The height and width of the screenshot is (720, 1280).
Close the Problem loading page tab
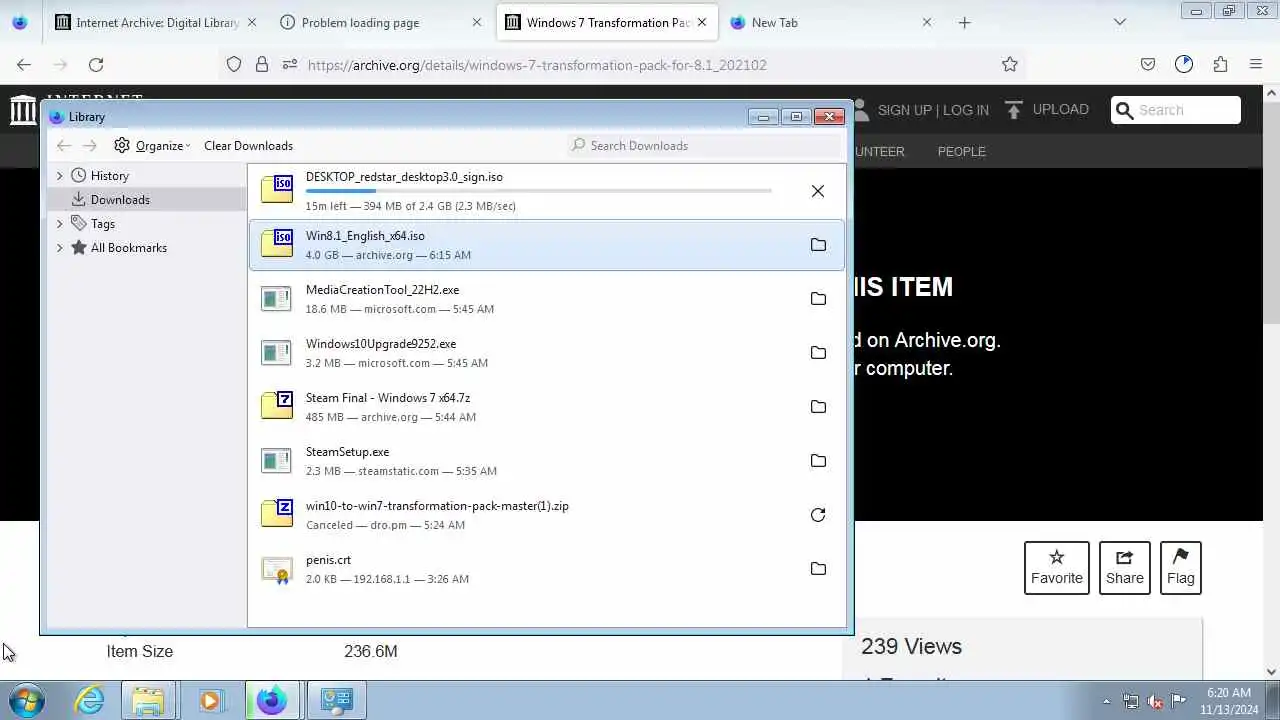tap(477, 22)
